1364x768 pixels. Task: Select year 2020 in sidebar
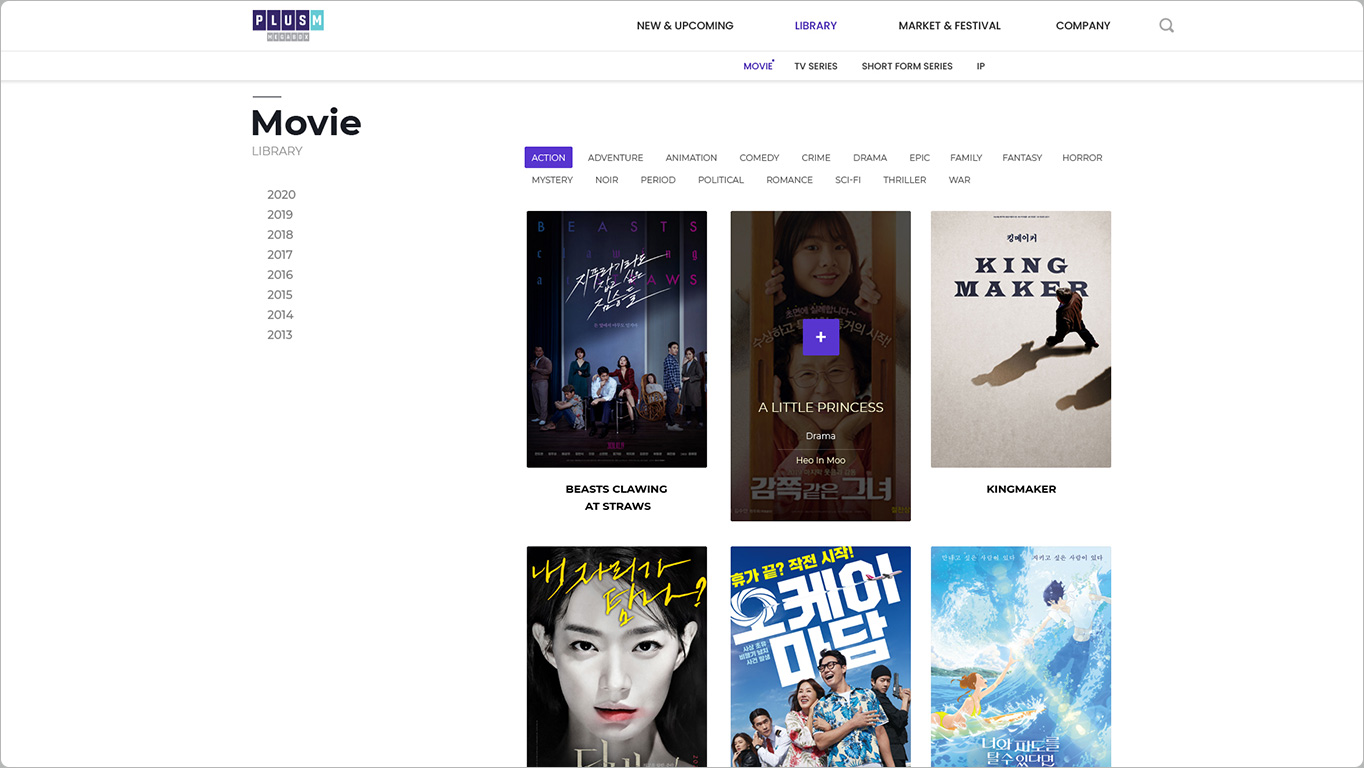(x=281, y=195)
